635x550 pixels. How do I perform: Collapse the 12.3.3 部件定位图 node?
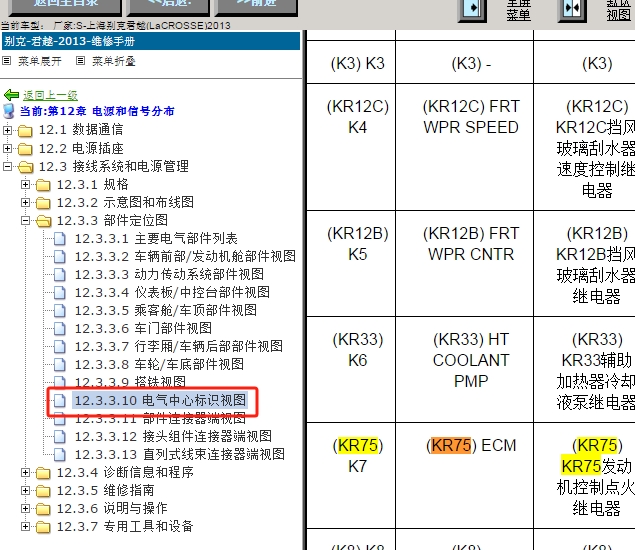point(26,221)
